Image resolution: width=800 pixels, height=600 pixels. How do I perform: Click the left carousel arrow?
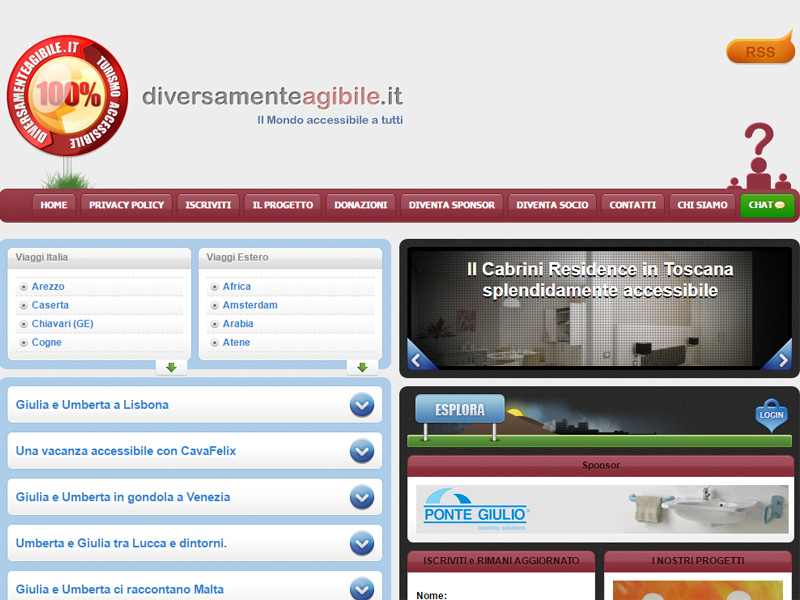417,358
